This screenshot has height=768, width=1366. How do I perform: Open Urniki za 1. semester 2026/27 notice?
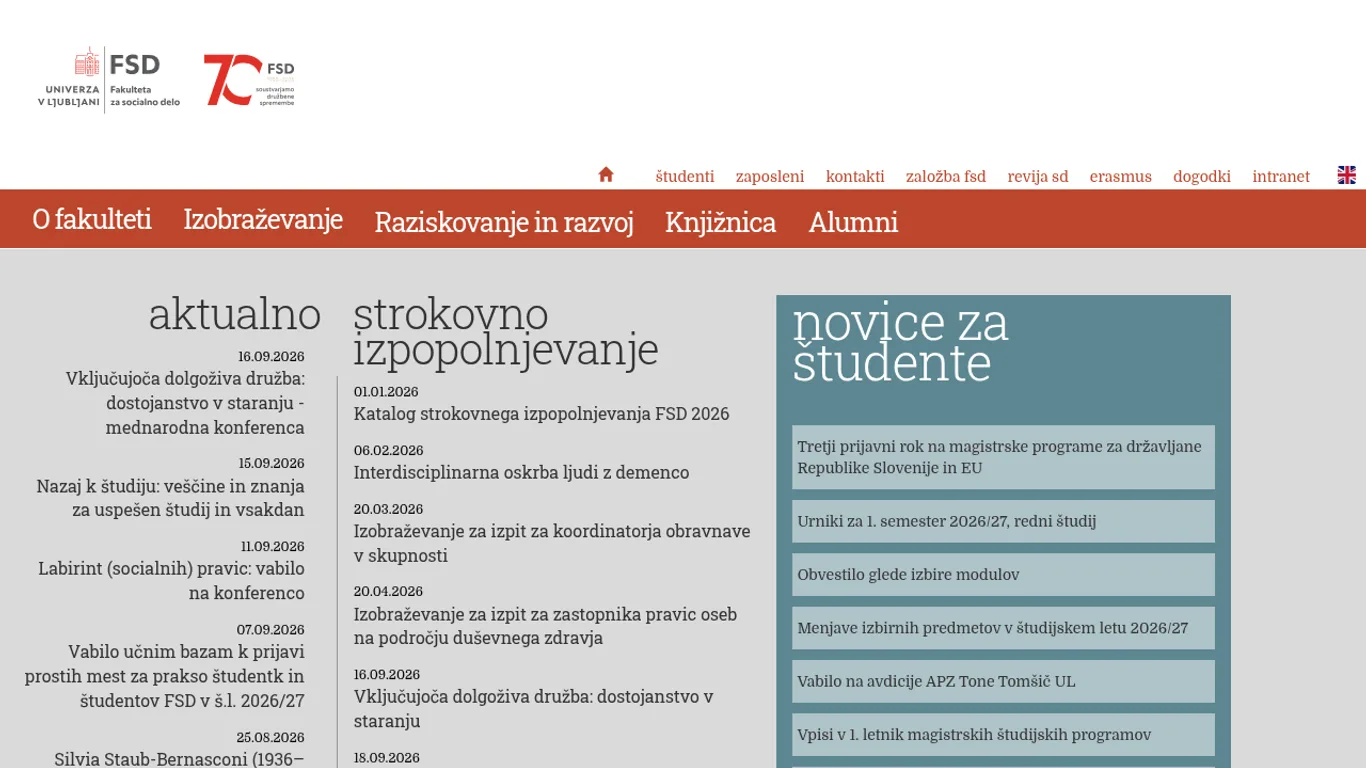tap(1003, 521)
